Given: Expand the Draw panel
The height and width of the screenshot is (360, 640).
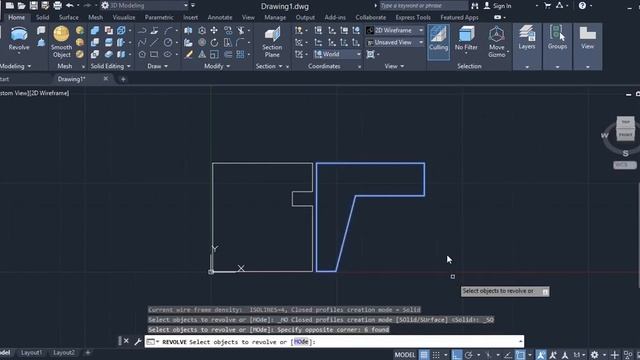Looking at the screenshot, I should click(x=157, y=66).
